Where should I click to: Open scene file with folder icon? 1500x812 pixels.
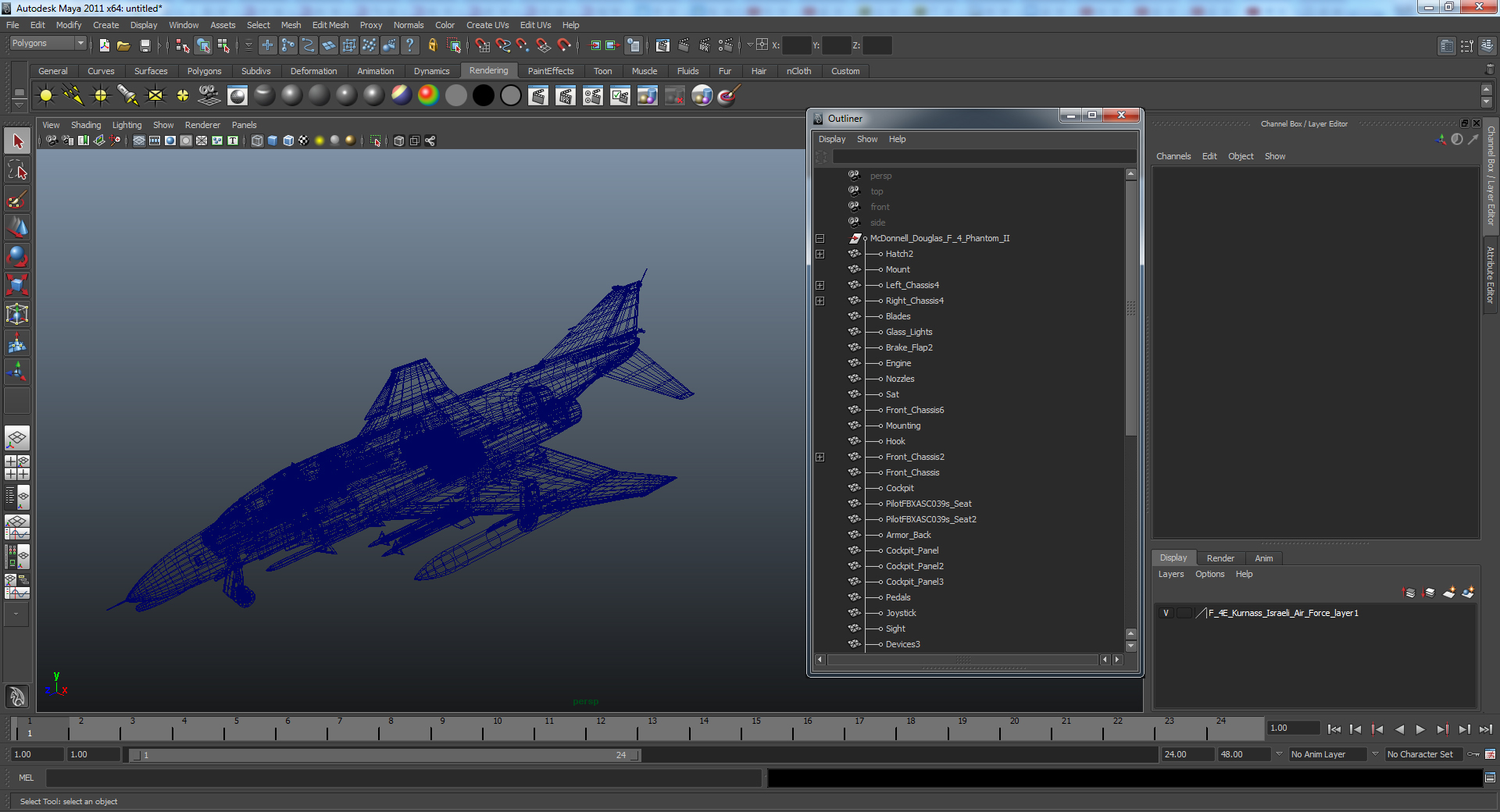[124, 45]
